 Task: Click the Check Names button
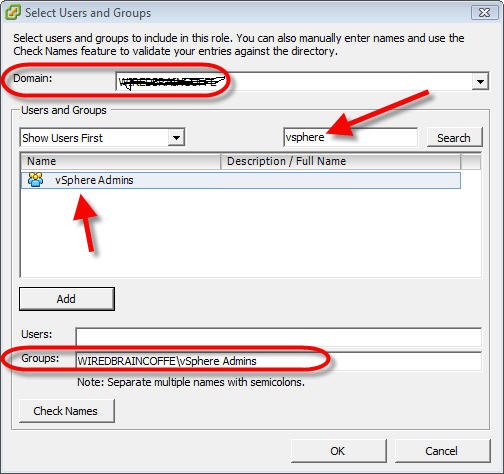(67, 411)
